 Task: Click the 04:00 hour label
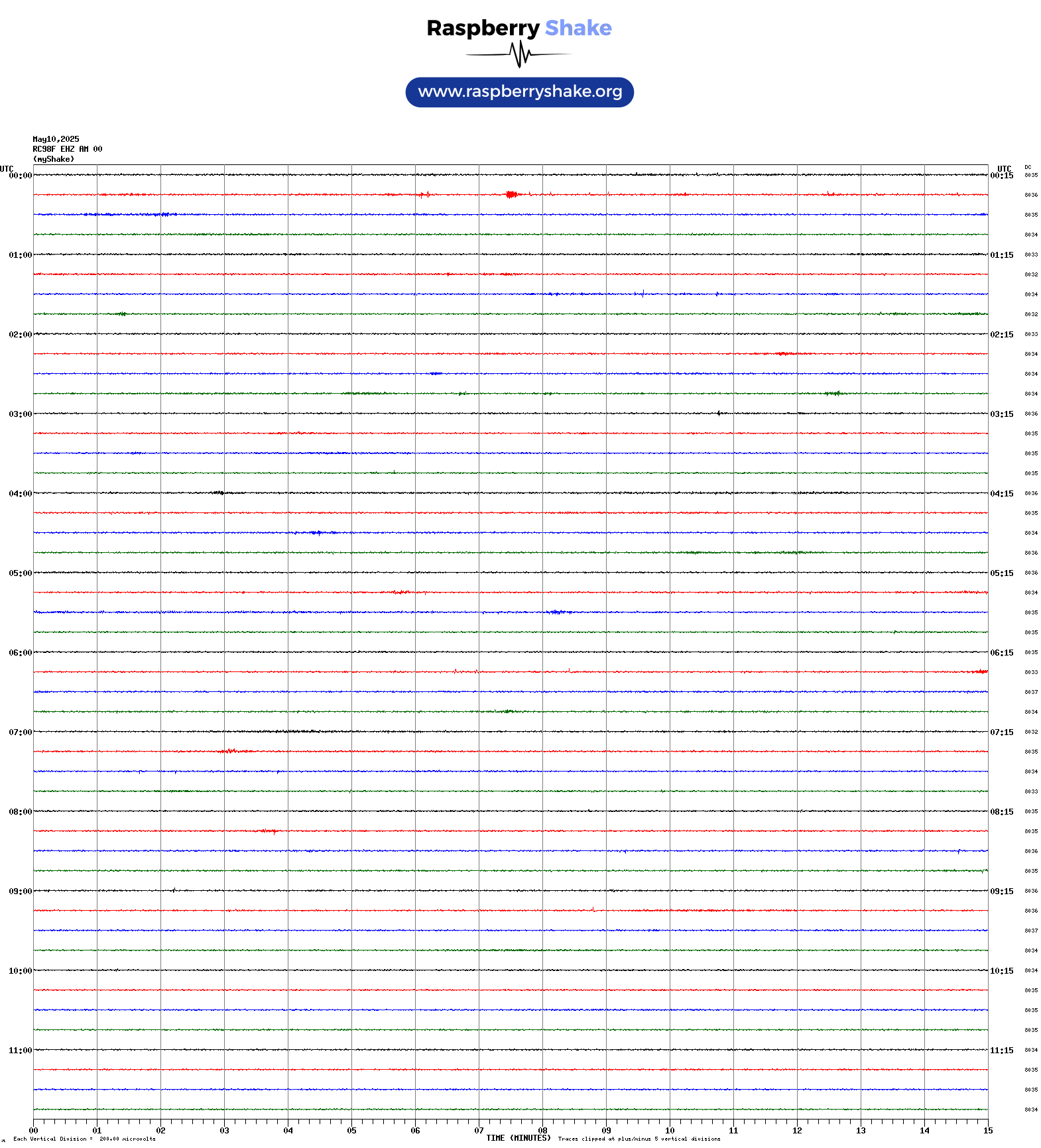(20, 494)
